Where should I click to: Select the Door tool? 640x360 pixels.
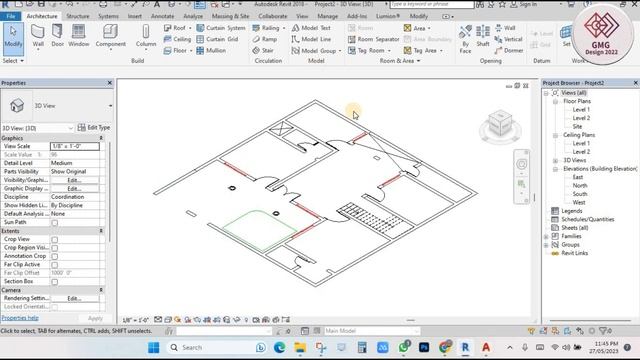[x=58, y=36]
